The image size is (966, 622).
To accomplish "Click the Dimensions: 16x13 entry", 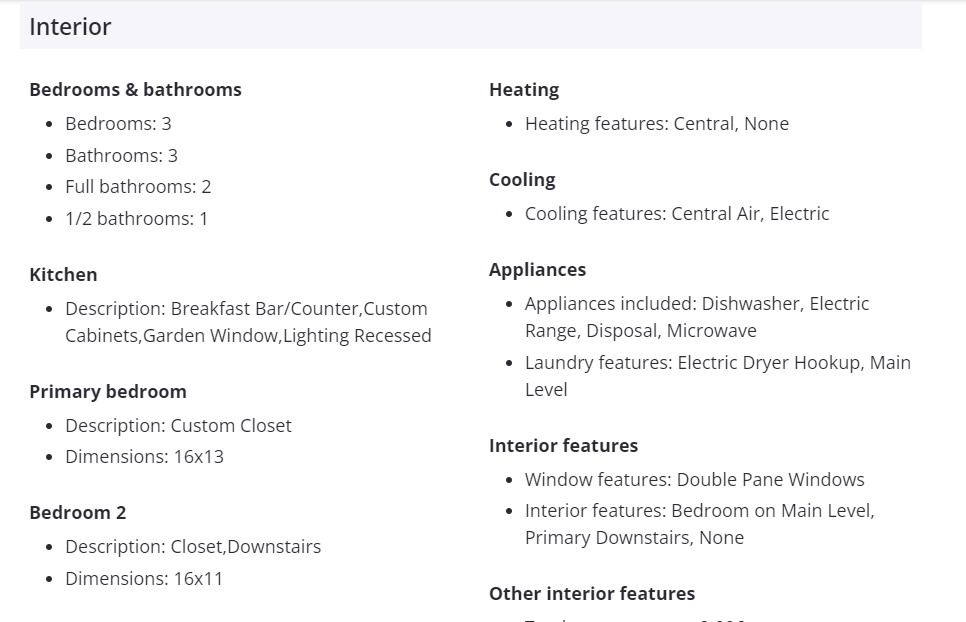I will 144,457.
